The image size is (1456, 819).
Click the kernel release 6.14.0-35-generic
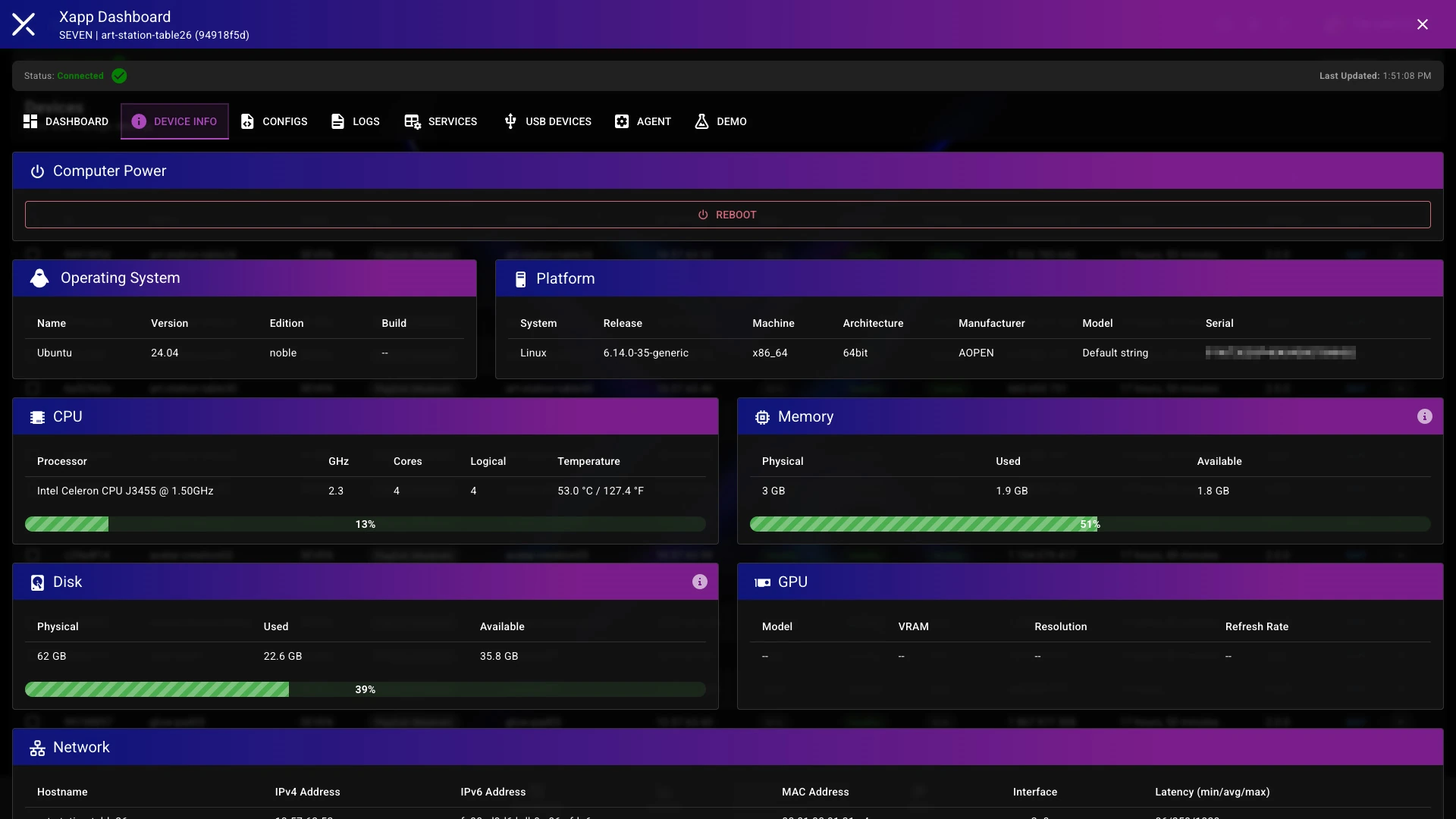click(x=646, y=353)
